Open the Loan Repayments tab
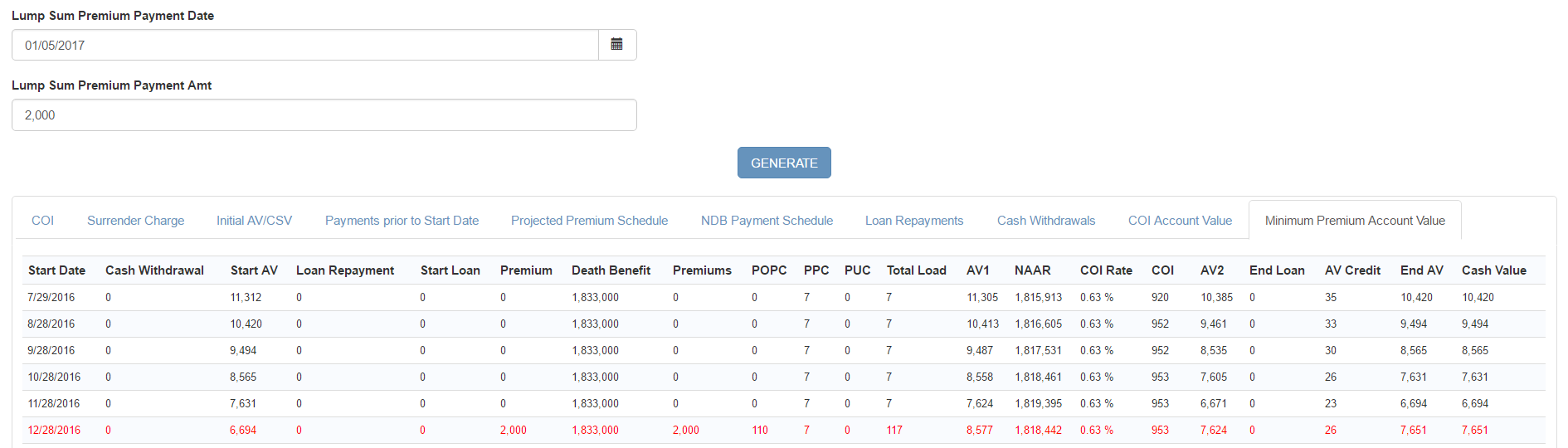The height and width of the screenshot is (448, 1568). [913, 221]
